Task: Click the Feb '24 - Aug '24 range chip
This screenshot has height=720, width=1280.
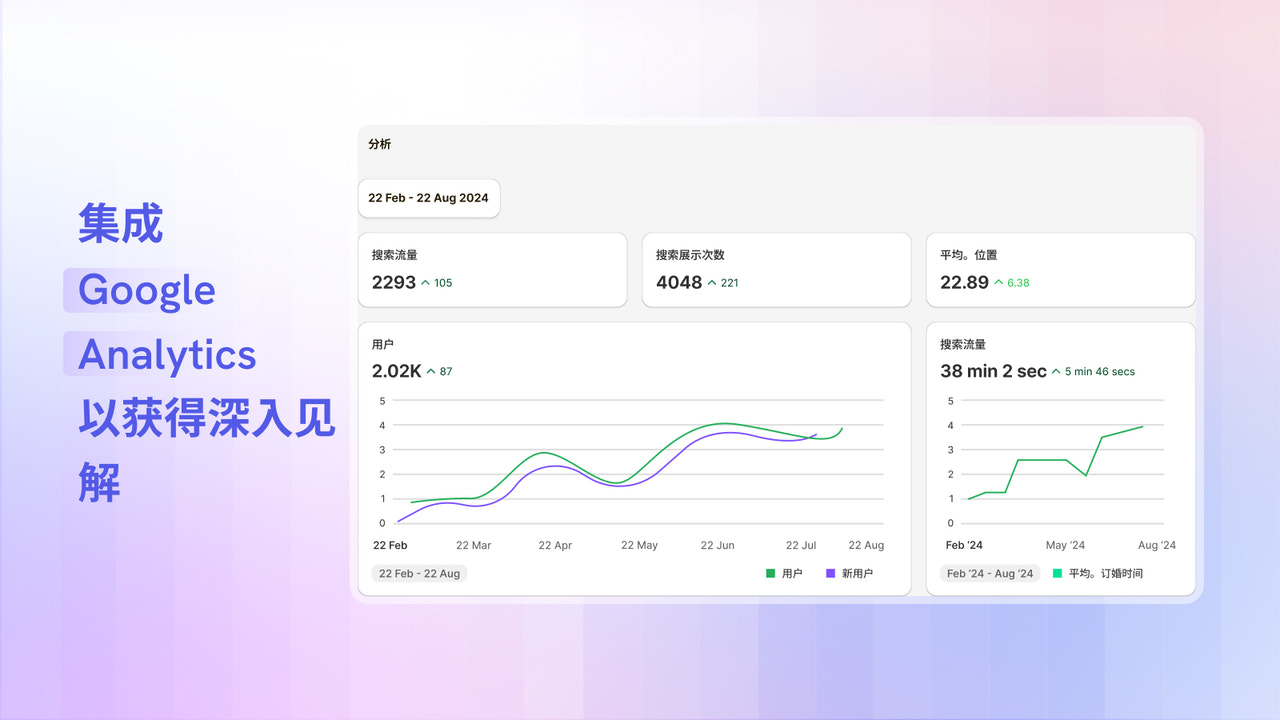Action: click(990, 573)
